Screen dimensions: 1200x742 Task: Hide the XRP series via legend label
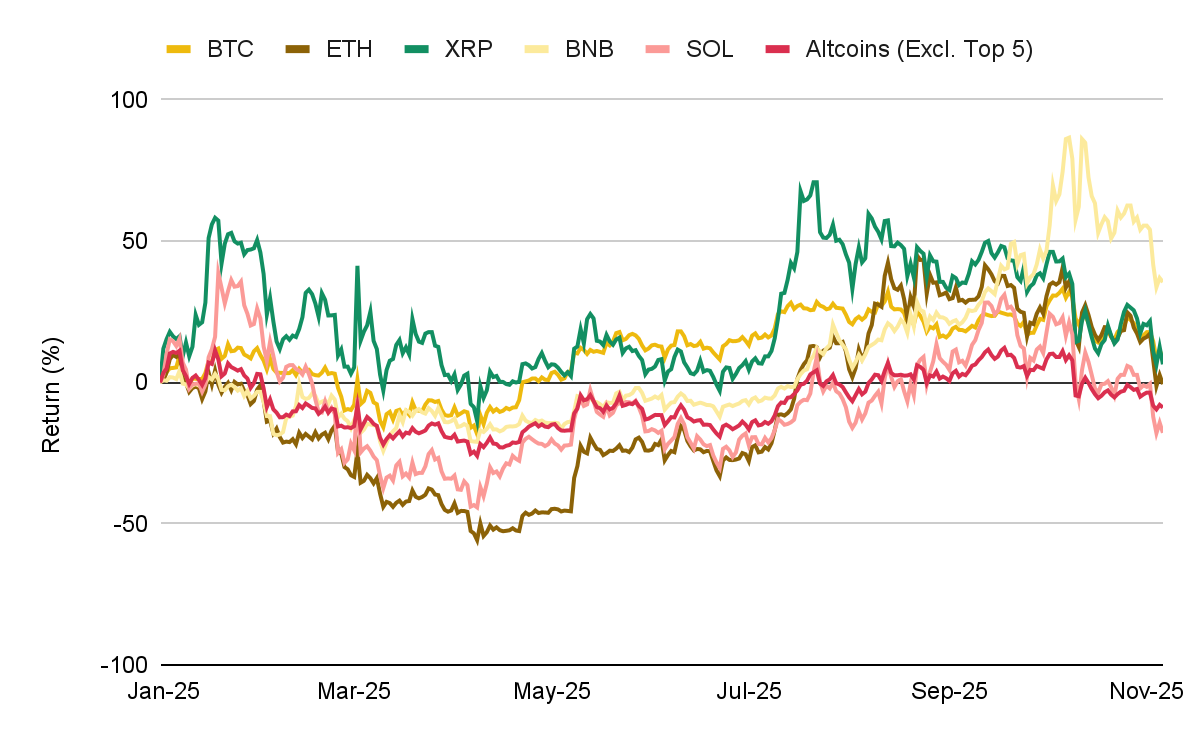click(468, 49)
